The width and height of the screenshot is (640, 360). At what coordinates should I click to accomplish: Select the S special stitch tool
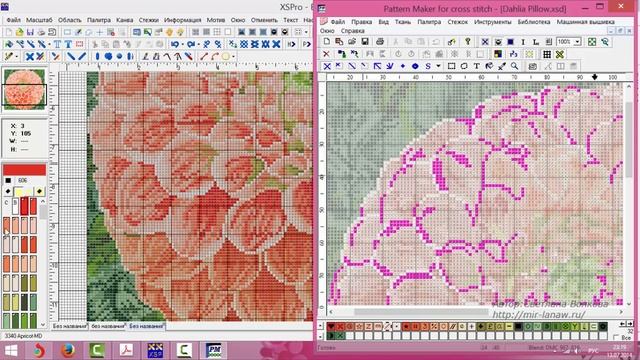428,66
